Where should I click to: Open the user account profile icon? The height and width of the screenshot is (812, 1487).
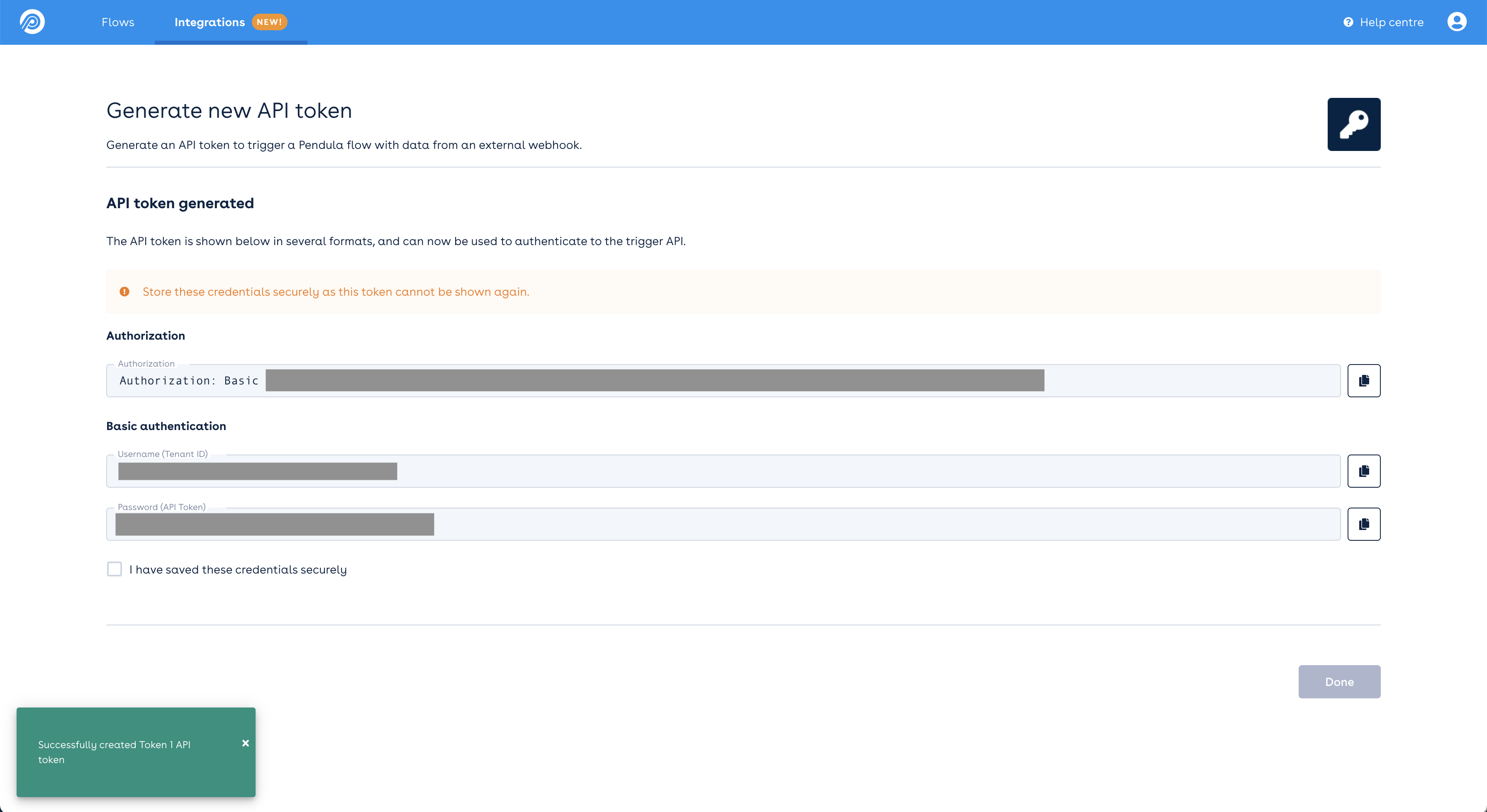point(1456,22)
